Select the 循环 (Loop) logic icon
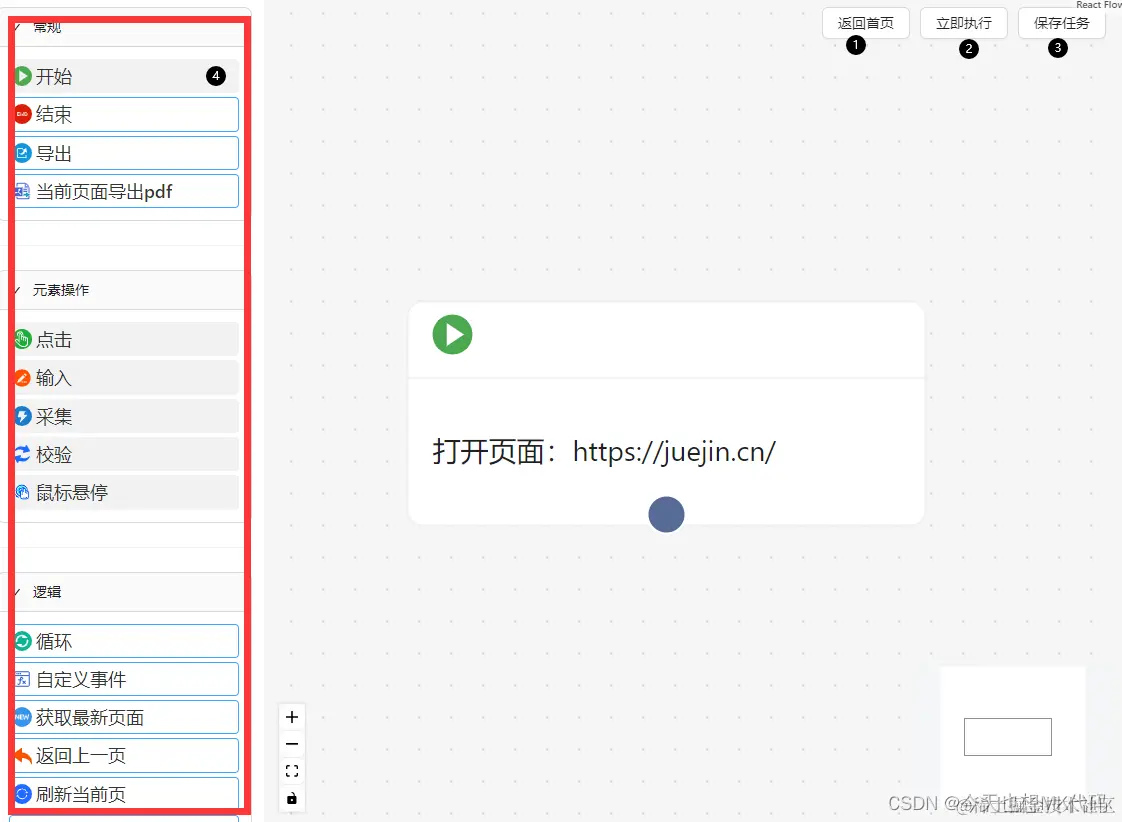The height and width of the screenshot is (822, 1122). pyautogui.click(x=23, y=640)
